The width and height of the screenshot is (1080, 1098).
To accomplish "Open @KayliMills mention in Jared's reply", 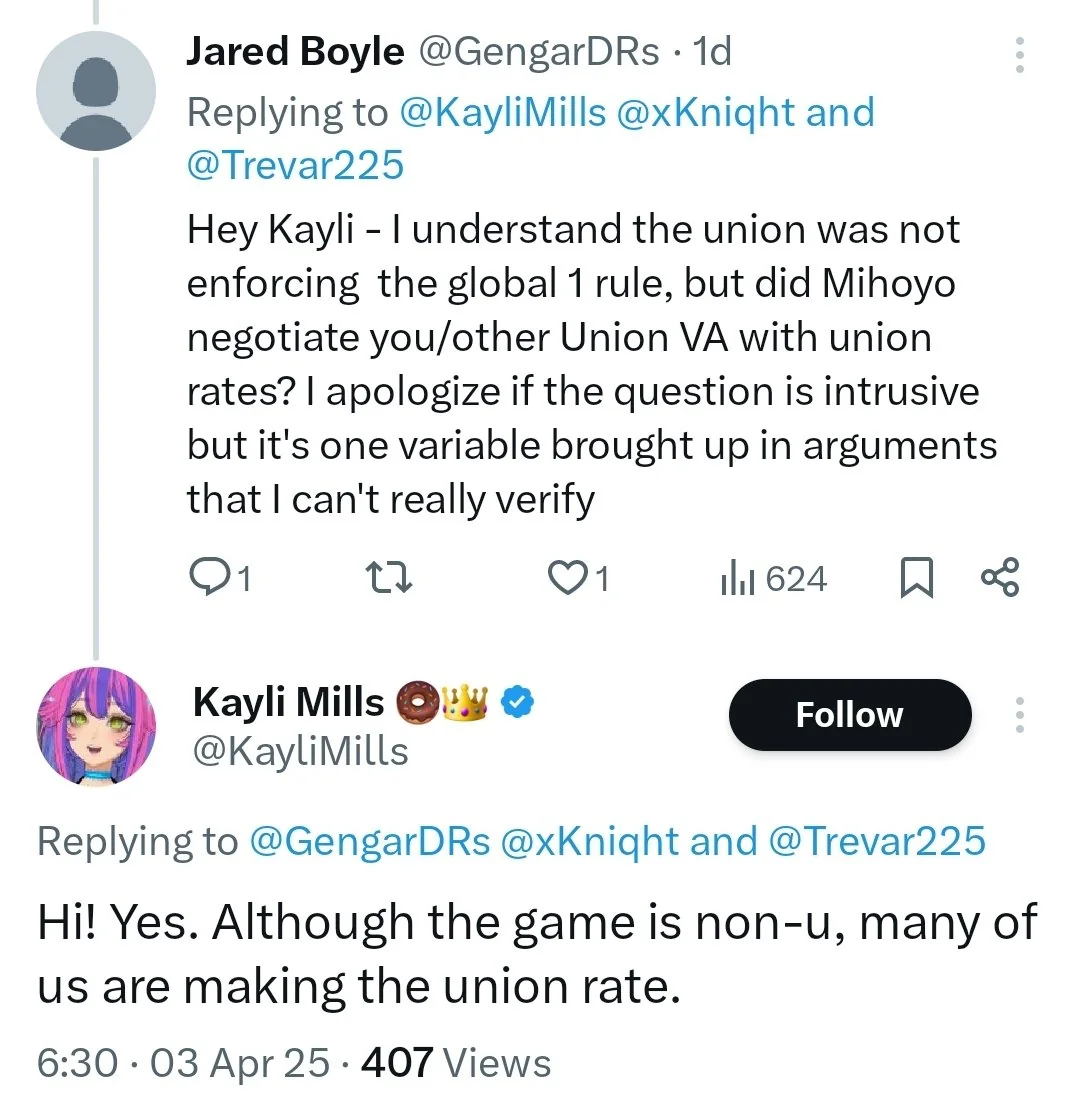I will click(x=502, y=112).
